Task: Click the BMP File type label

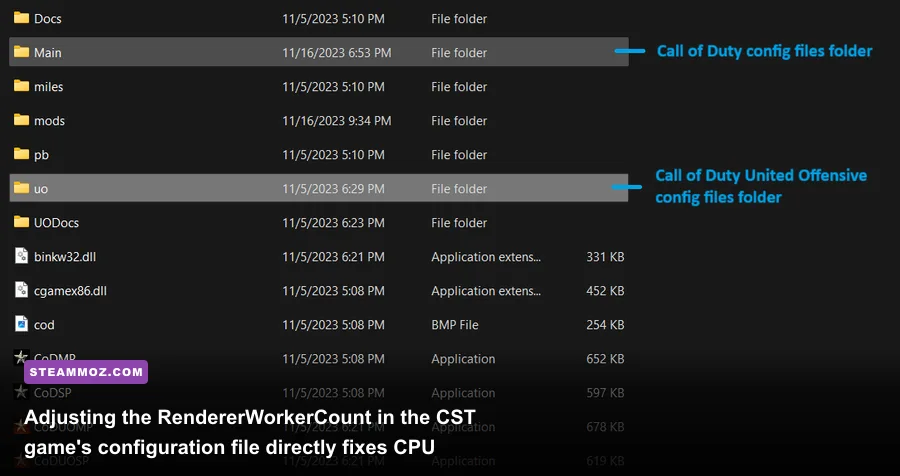Action: point(455,325)
